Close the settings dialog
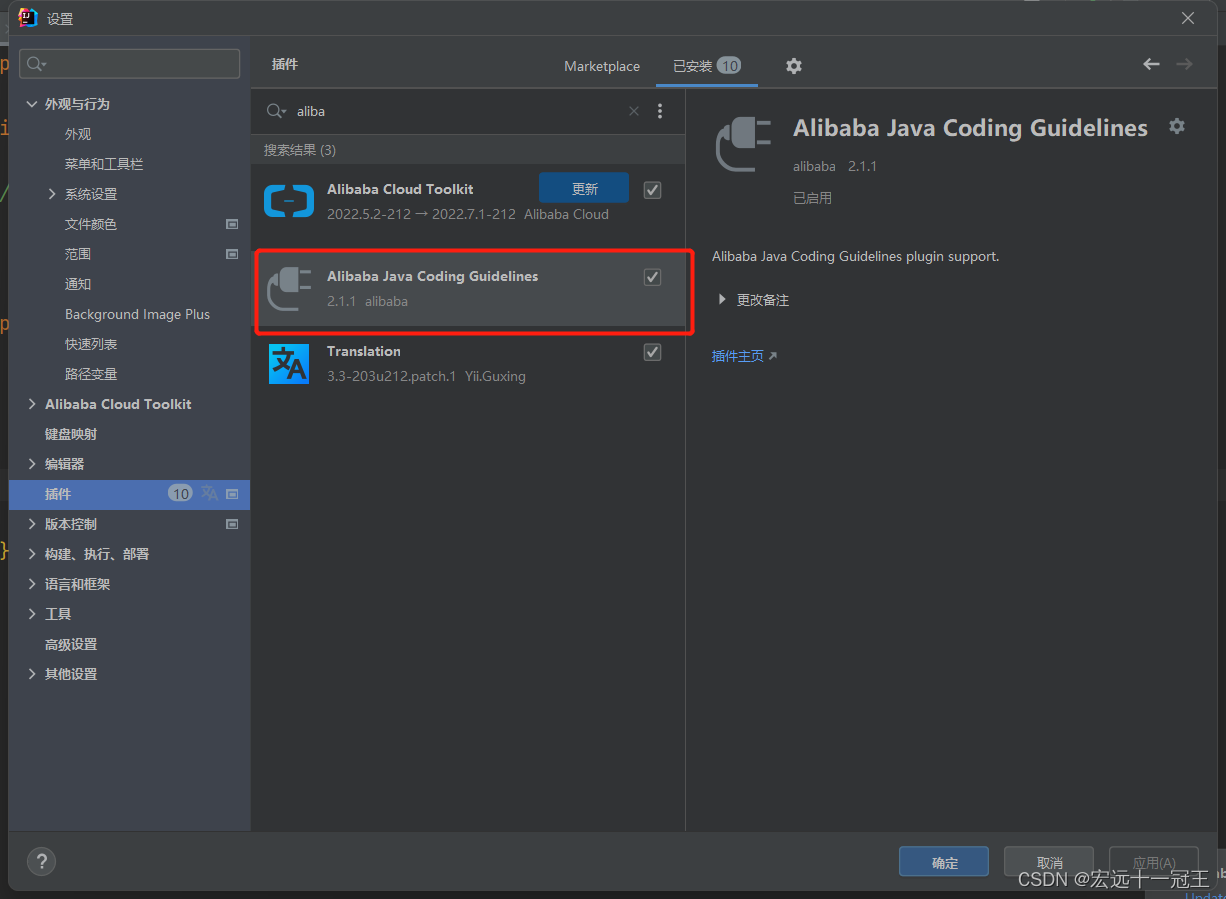The height and width of the screenshot is (899, 1226). pos(1188,18)
